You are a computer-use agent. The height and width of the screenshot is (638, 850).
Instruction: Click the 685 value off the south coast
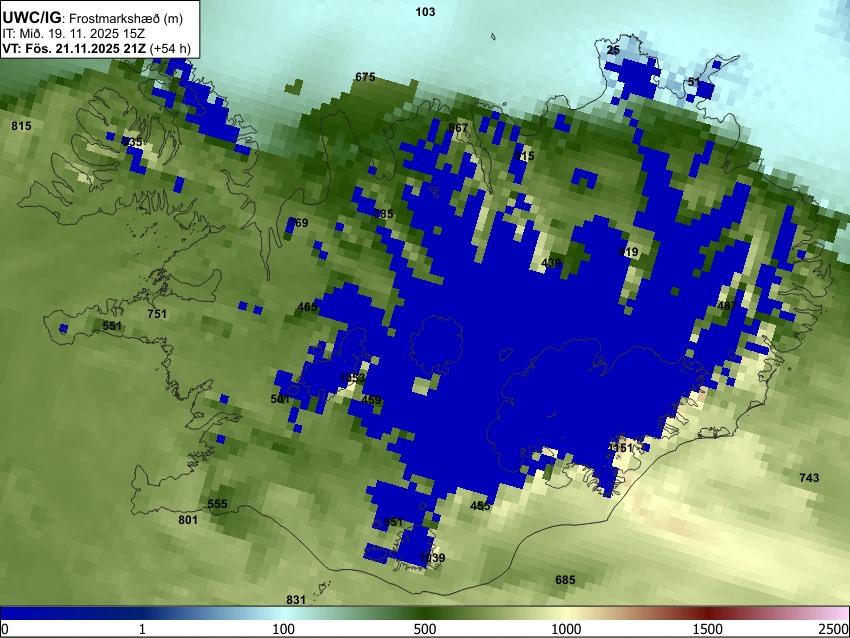pyautogui.click(x=565, y=580)
